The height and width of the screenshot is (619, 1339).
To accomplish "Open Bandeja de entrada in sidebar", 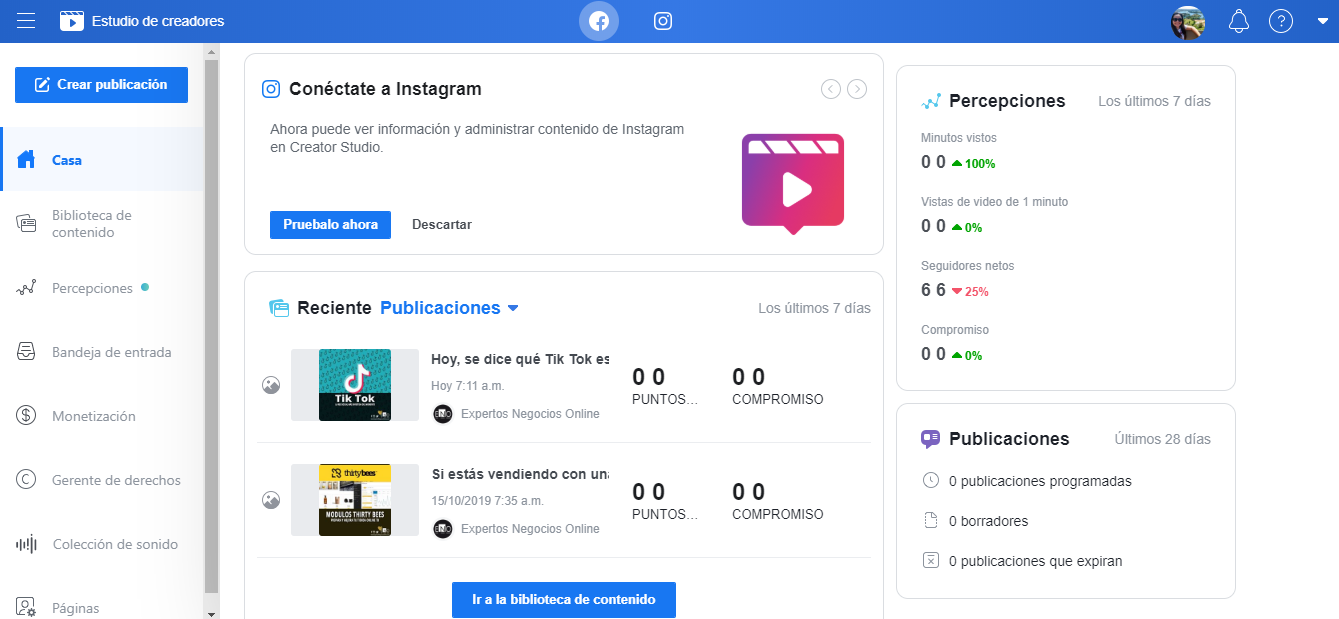I will [x=102, y=352].
